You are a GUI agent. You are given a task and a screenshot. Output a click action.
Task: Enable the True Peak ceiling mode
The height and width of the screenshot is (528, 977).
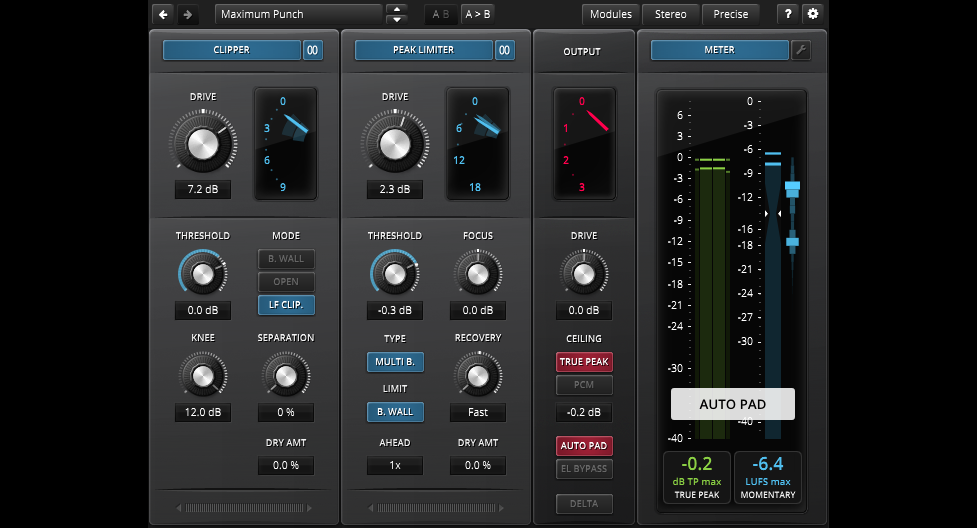pos(584,362)
